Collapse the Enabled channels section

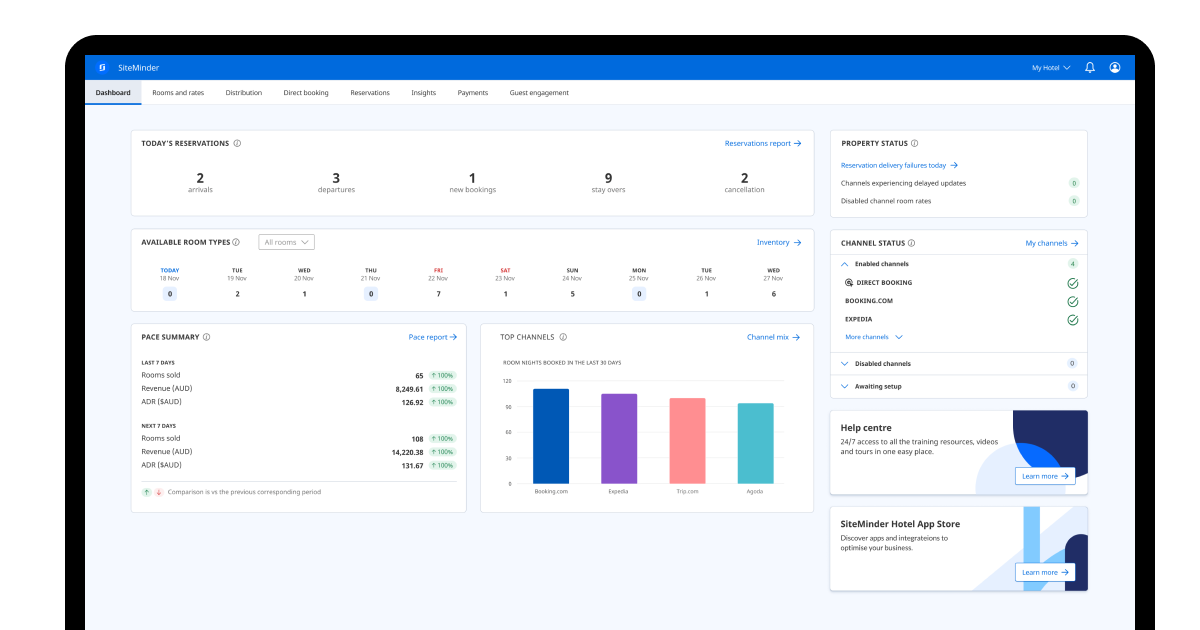(845, 263)
